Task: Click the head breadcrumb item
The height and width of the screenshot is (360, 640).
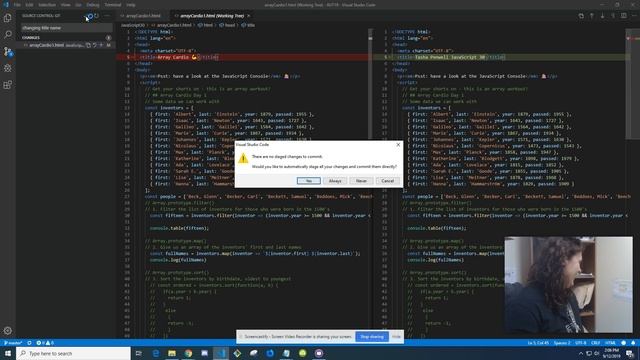Action: click(227, 25)
